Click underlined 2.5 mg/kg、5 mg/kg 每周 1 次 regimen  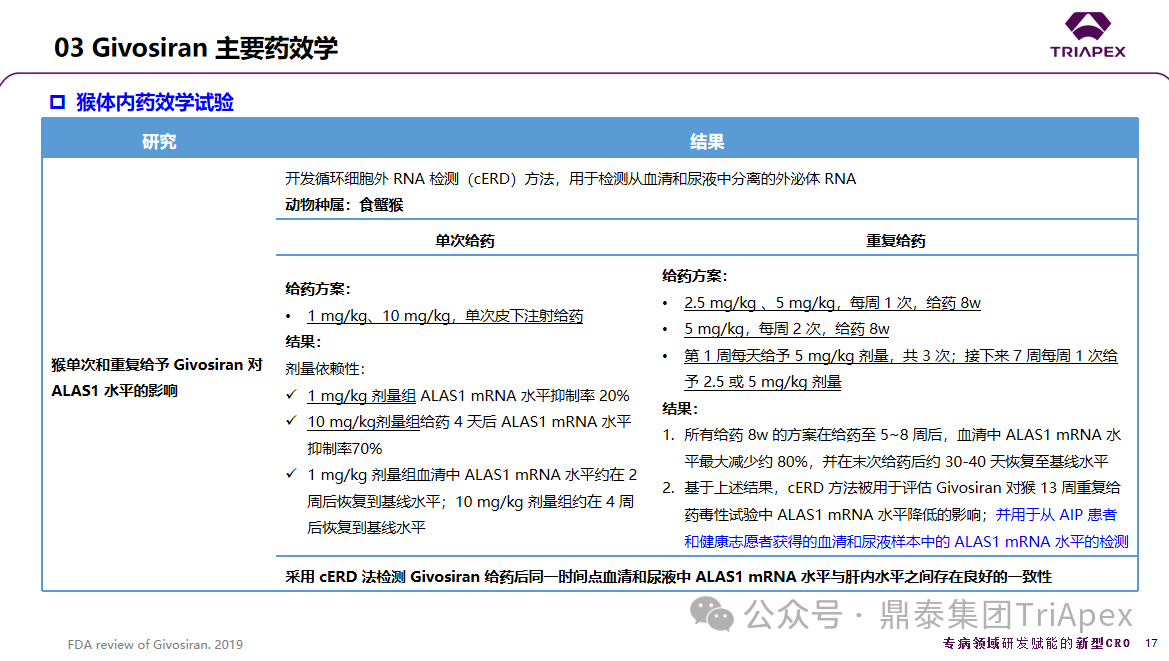[x=832, y=303]
